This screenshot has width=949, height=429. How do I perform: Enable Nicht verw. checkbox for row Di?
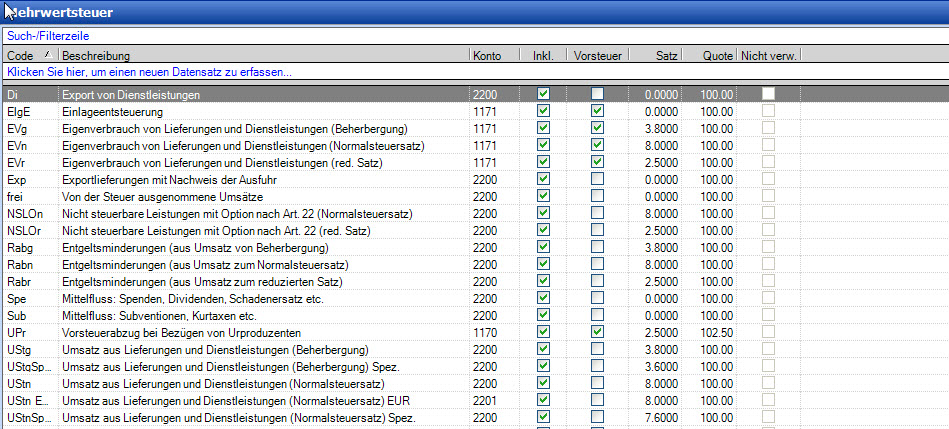768,94
